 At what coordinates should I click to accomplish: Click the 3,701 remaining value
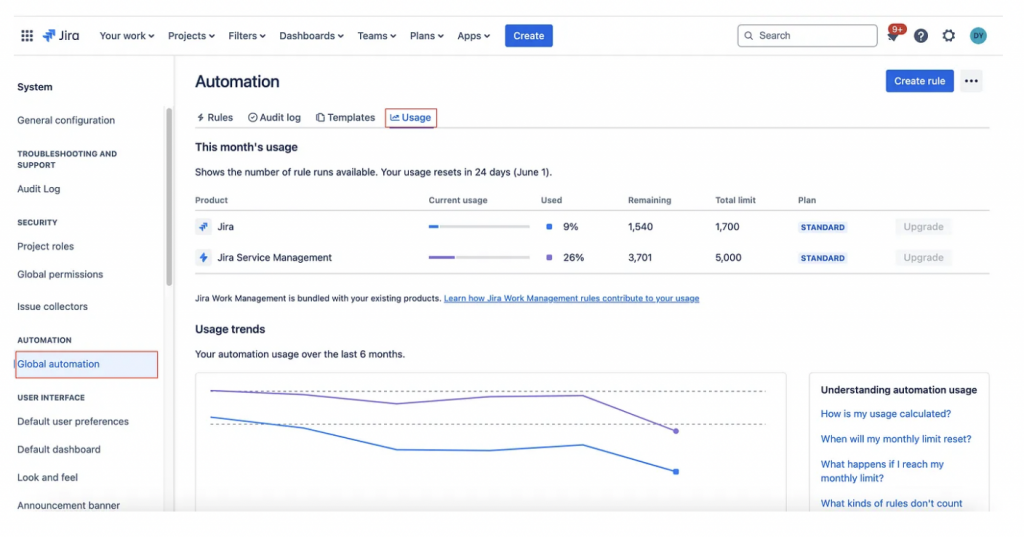coord(640,257)
